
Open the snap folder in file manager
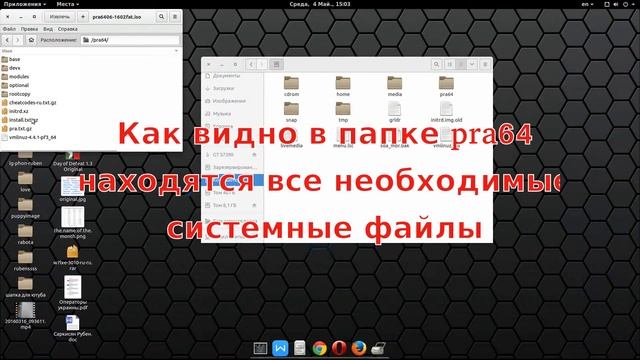[x=291, y=112]
